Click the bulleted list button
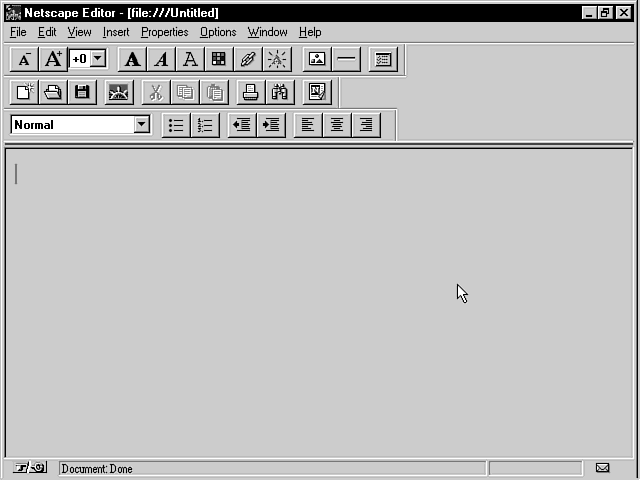The image size is (640, 480). point(176,125)
